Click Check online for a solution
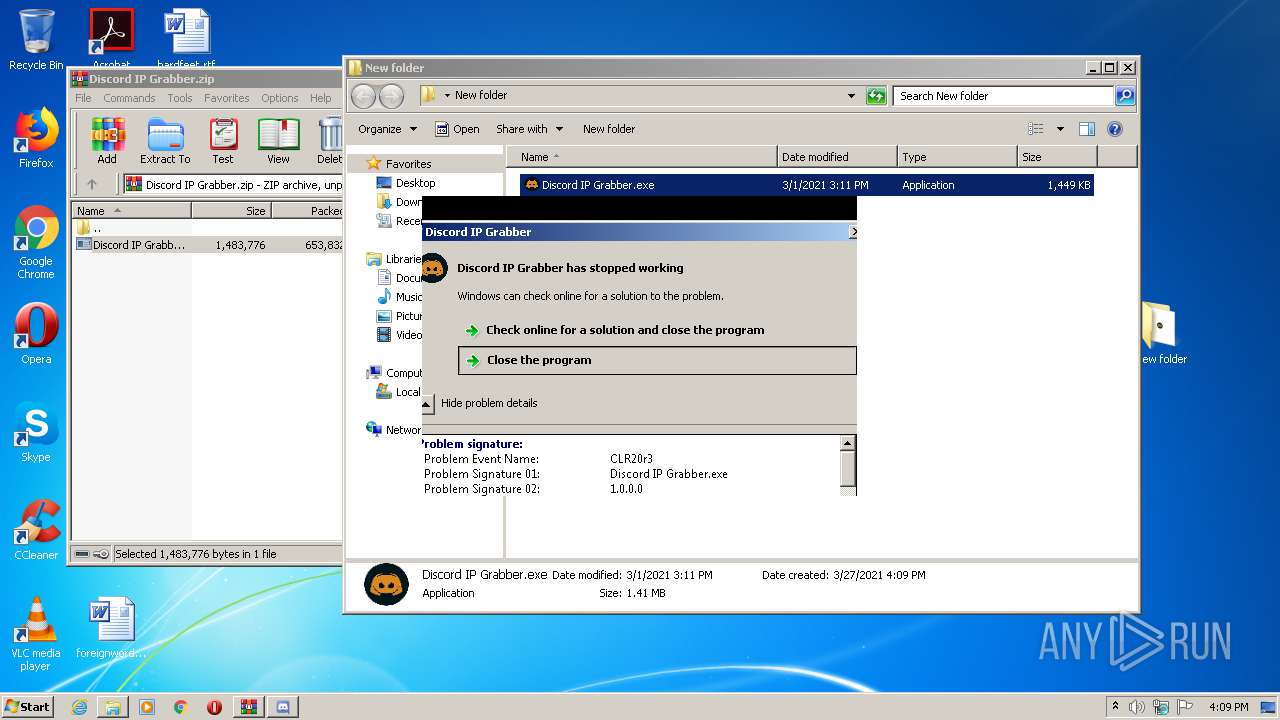Screen dimensions: 1280x720 pos(625,330)
